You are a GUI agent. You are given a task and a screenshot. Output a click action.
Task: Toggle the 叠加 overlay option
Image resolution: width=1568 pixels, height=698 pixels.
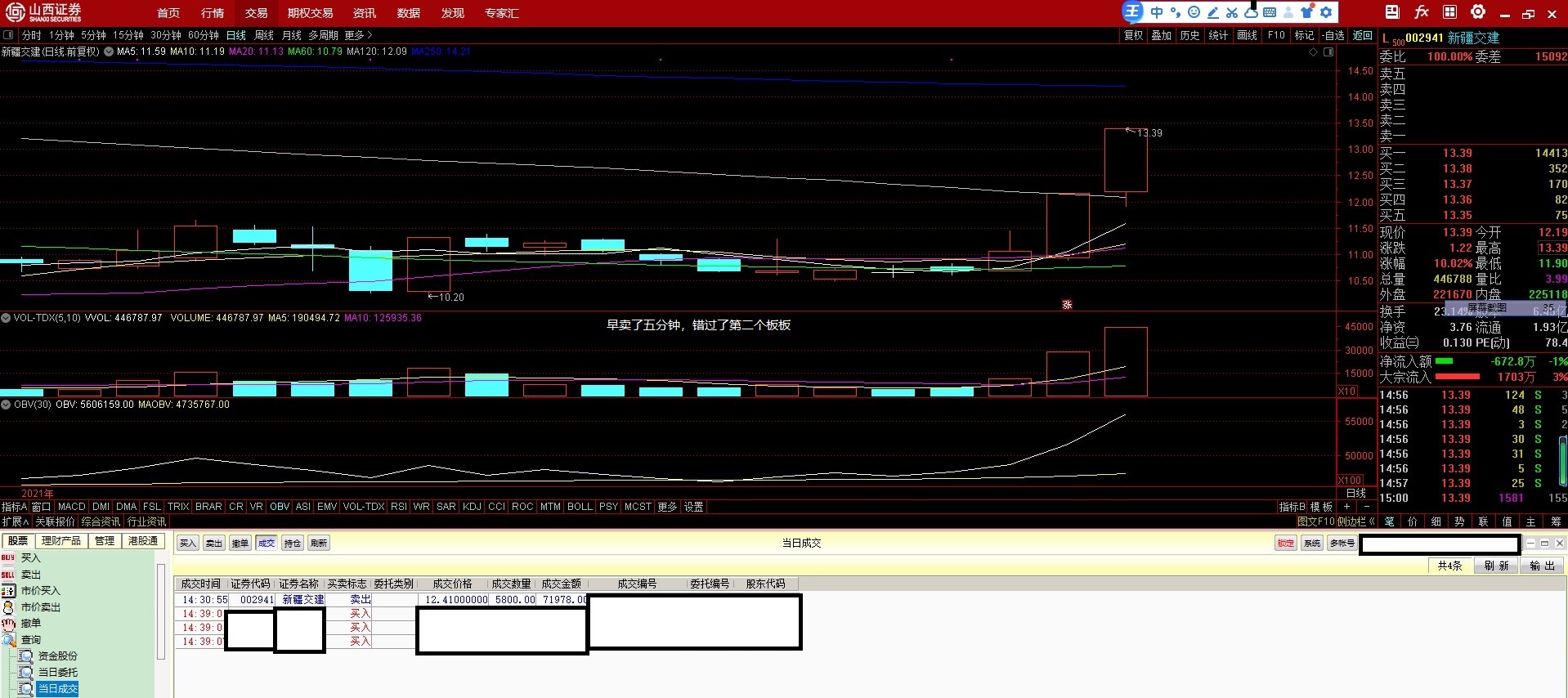[x=1161, y=35]
